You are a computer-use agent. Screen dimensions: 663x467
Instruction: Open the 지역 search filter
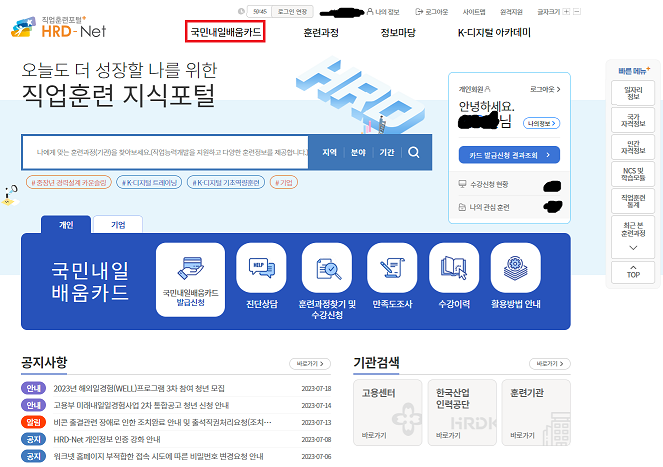tap(329, 152)
